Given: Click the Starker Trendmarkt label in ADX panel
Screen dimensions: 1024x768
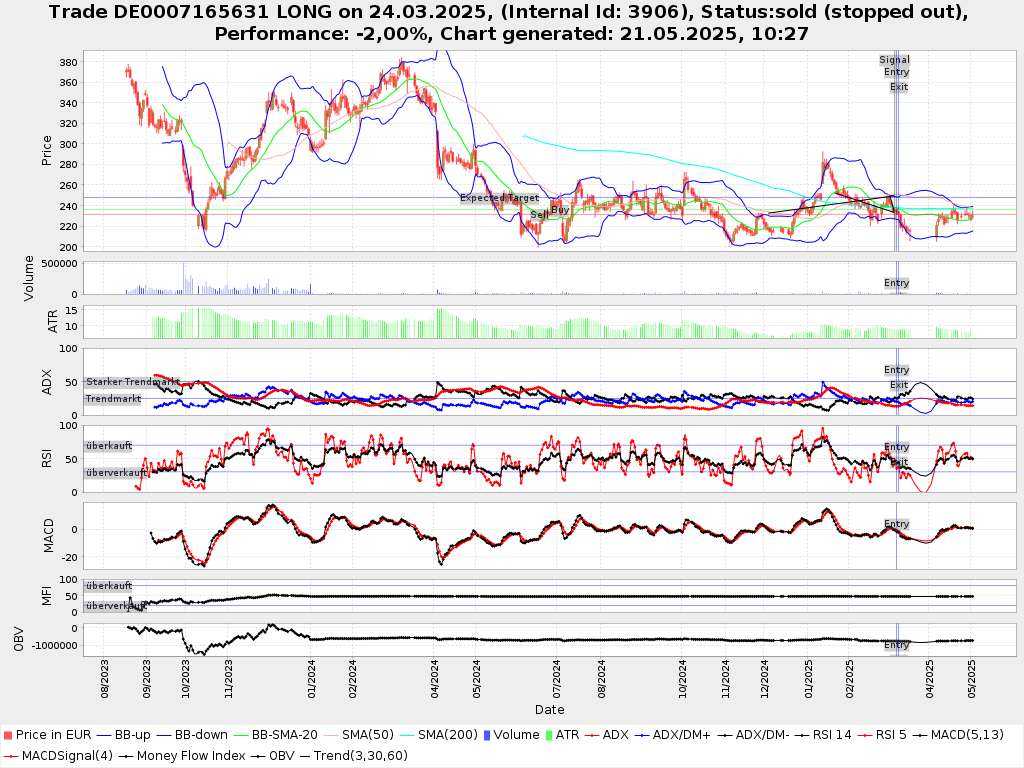Looking at the screenshot, I should (x=132, y=382).
